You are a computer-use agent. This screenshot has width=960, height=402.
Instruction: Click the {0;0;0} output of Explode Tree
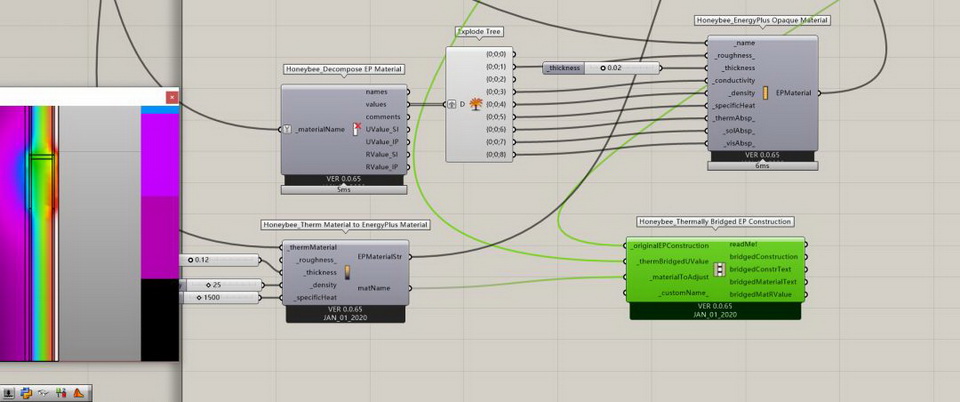point(495,54)
